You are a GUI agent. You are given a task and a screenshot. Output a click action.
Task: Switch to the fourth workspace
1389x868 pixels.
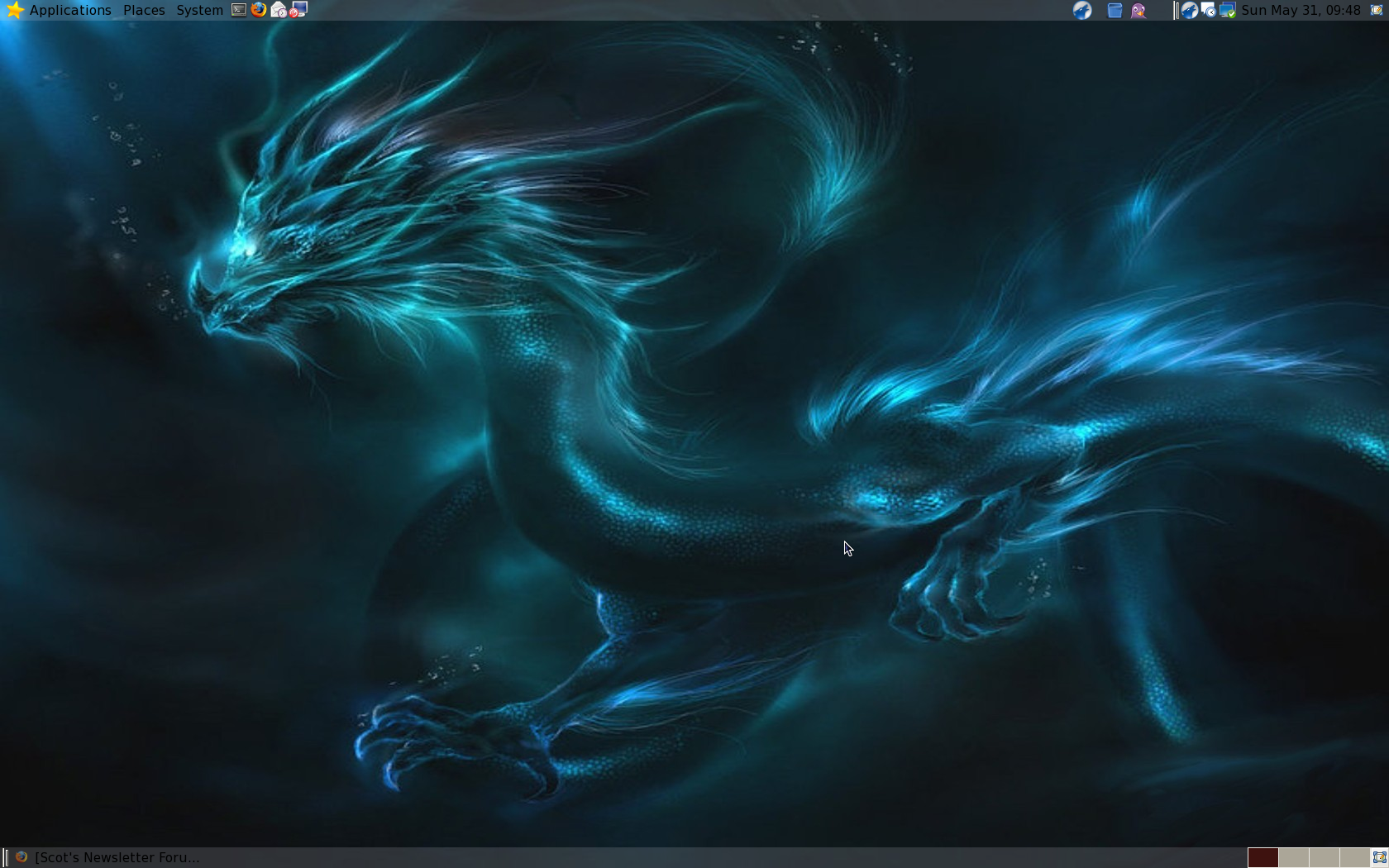[1354, 857]
